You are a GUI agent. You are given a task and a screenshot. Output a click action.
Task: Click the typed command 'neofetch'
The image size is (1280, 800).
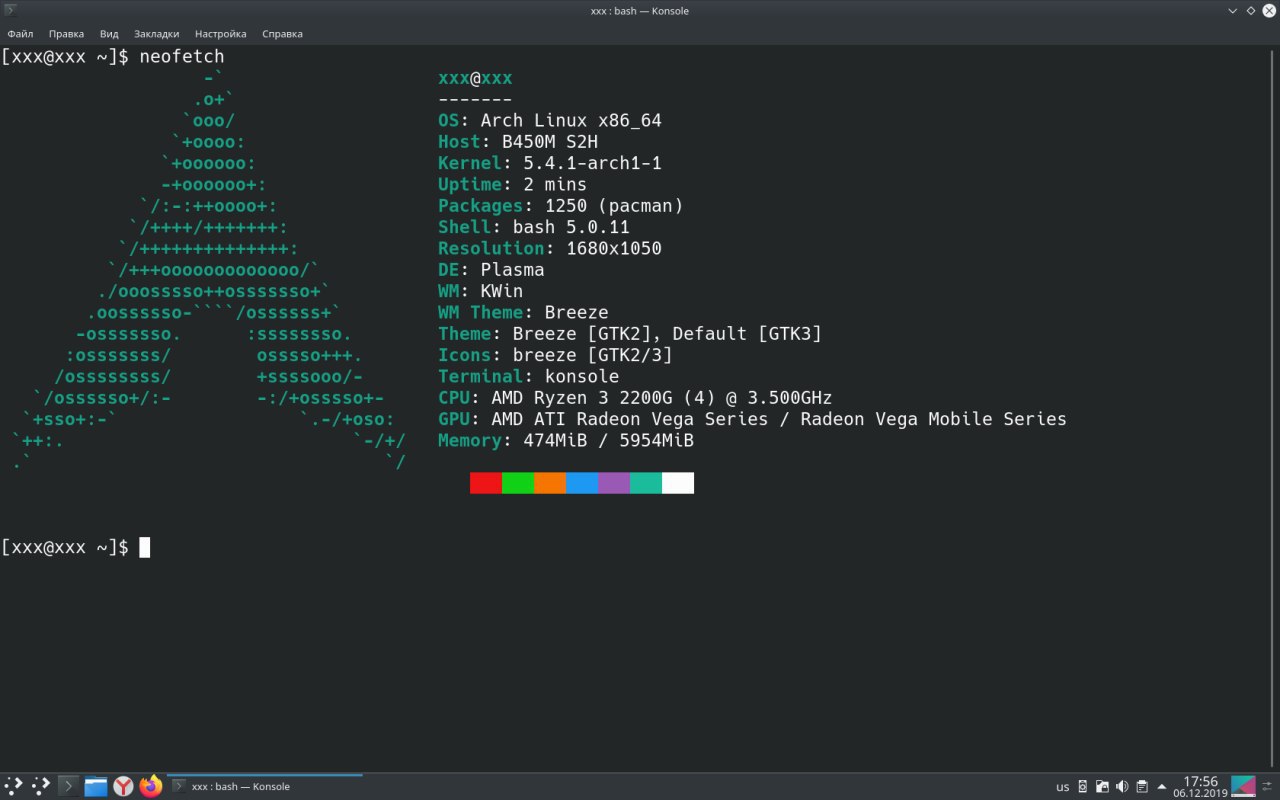tap(182, 57)
